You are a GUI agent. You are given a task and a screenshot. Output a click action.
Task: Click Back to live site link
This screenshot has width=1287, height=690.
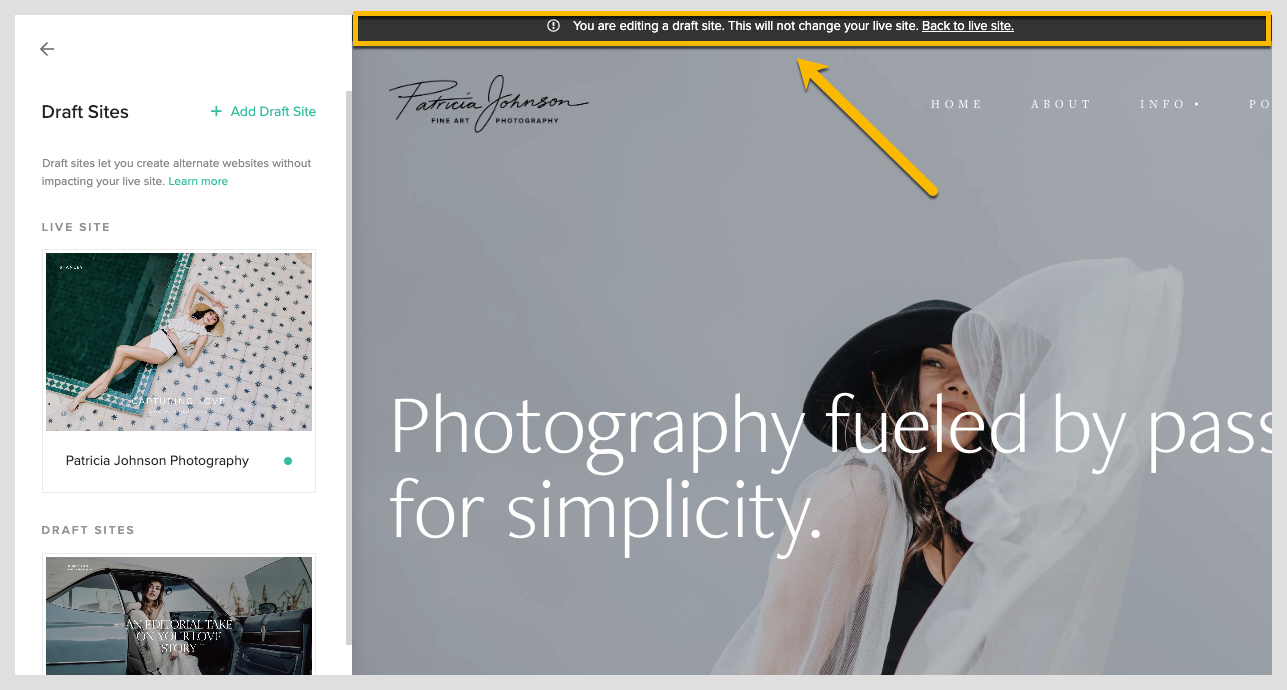(968, 26)
